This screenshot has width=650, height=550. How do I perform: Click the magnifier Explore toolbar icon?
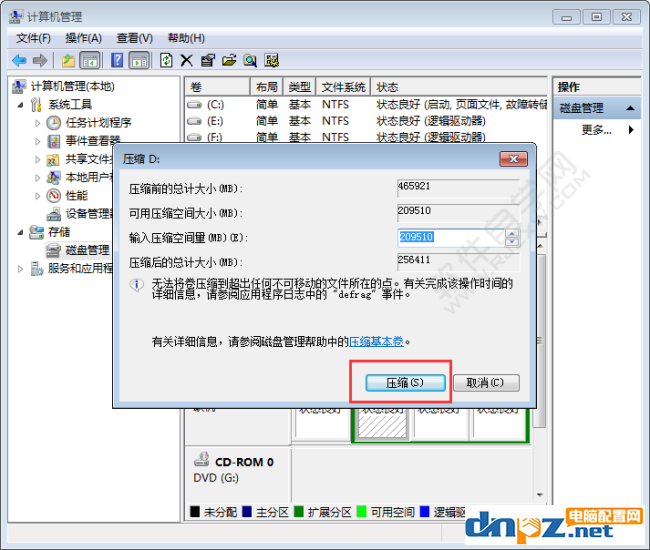point(250,61)
